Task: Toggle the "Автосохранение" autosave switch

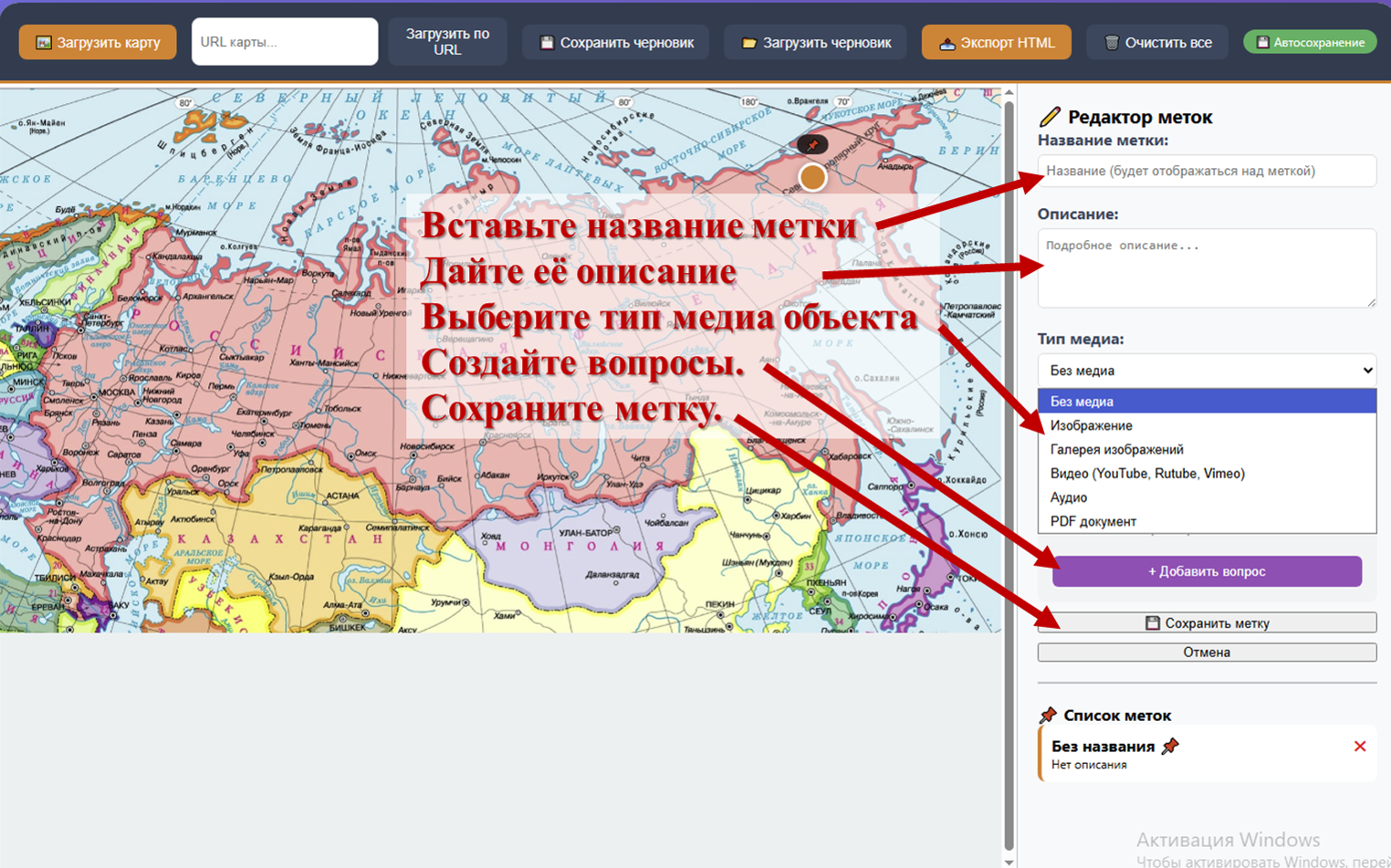Action: pyautogui.click(x=1310, y=43)
